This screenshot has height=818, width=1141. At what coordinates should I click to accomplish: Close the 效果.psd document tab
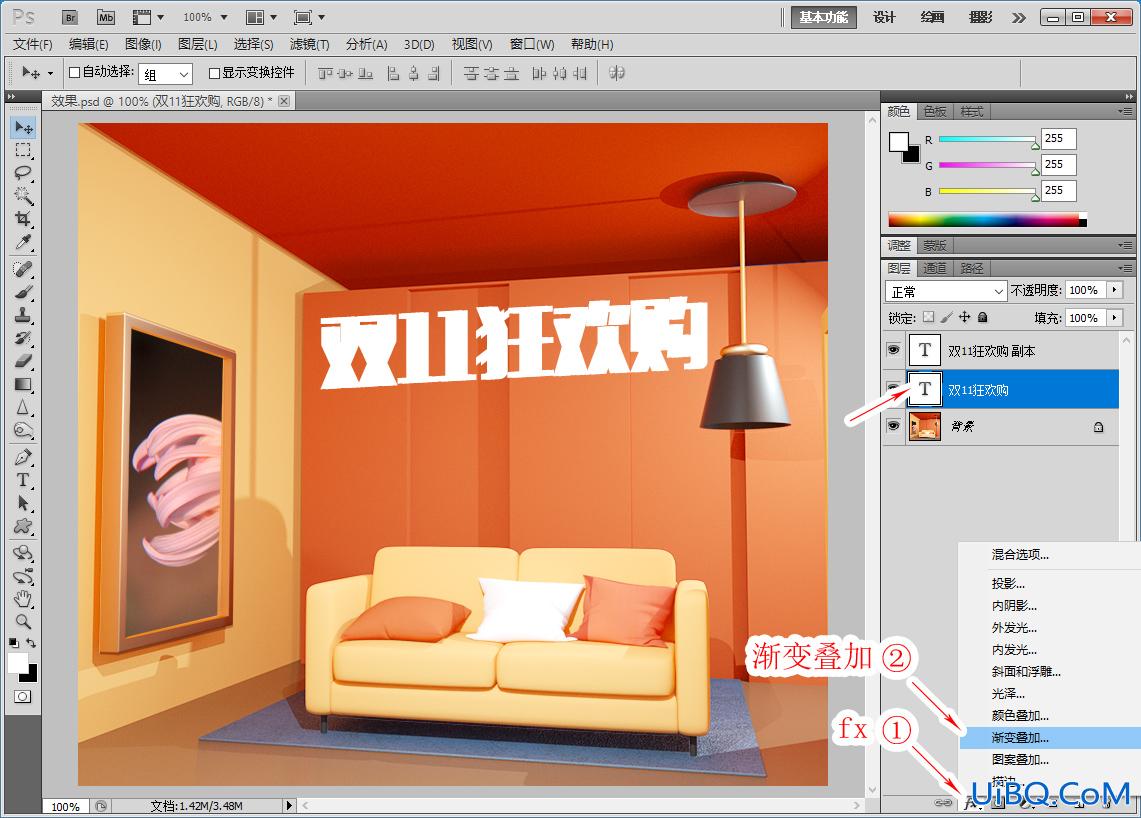pos(285,101)
